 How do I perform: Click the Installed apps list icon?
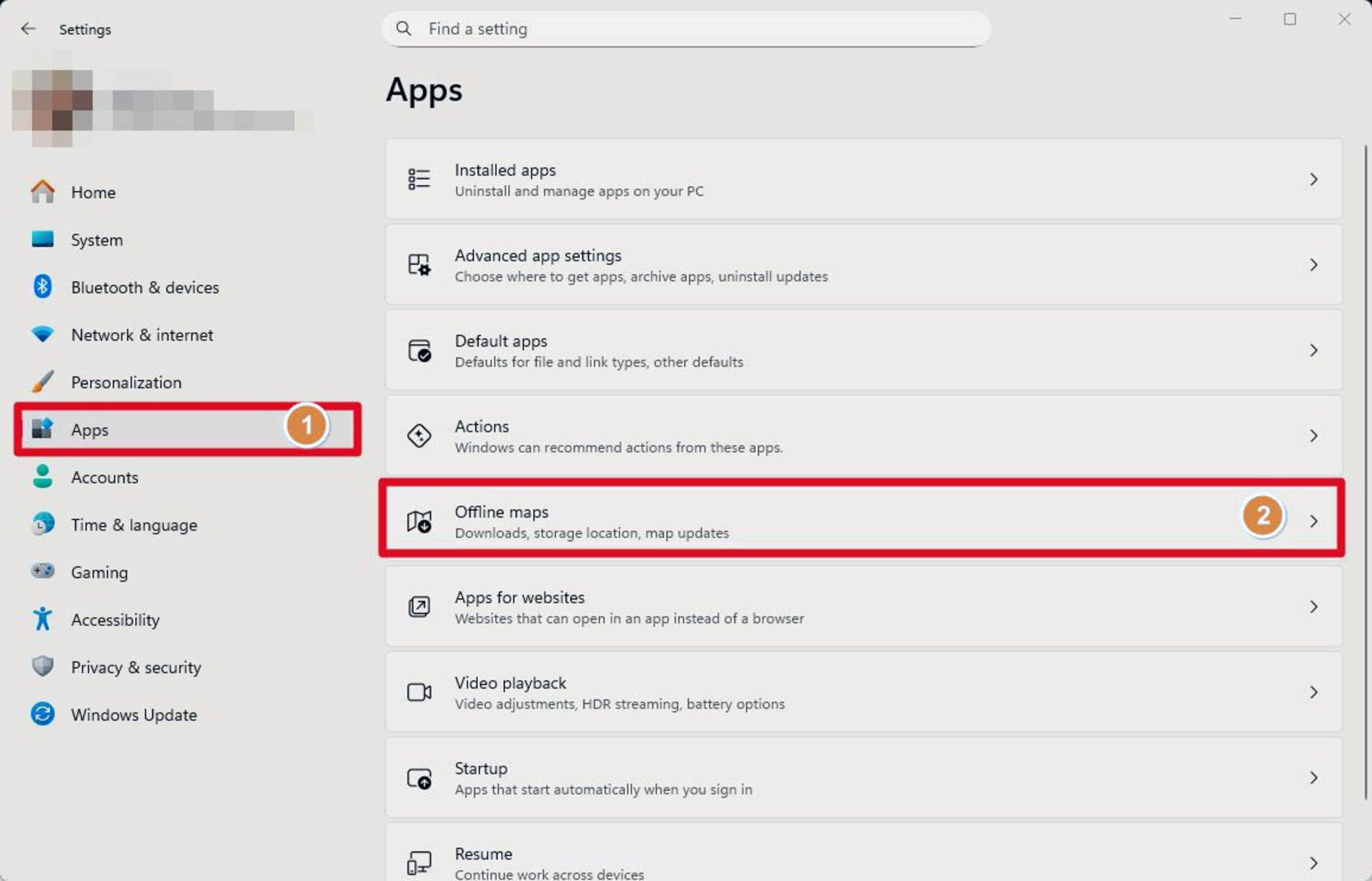(419, 179)
